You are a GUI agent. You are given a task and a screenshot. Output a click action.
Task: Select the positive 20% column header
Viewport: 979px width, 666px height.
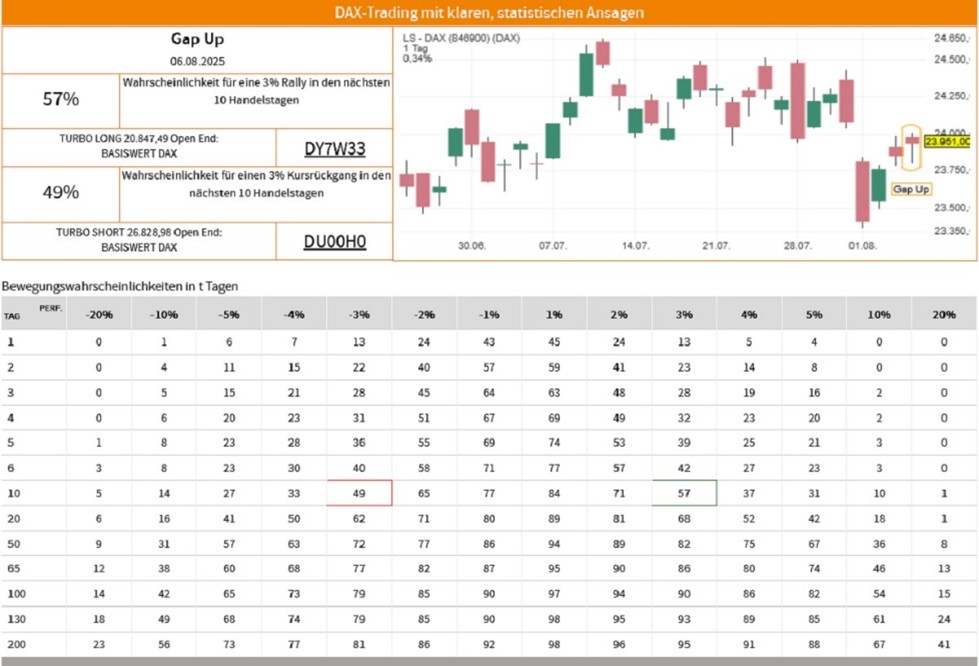[943, 315]
